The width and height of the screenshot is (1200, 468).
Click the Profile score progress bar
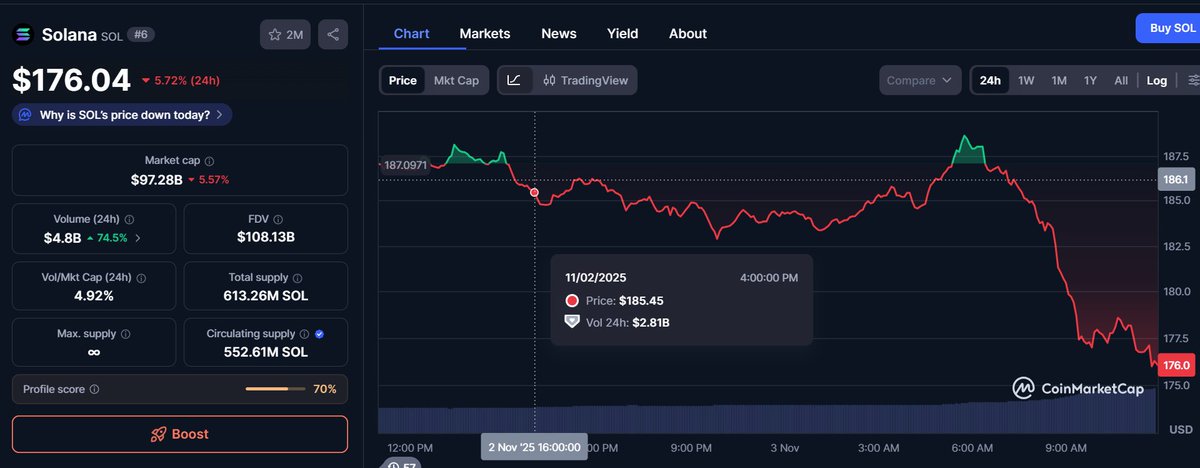275,389
